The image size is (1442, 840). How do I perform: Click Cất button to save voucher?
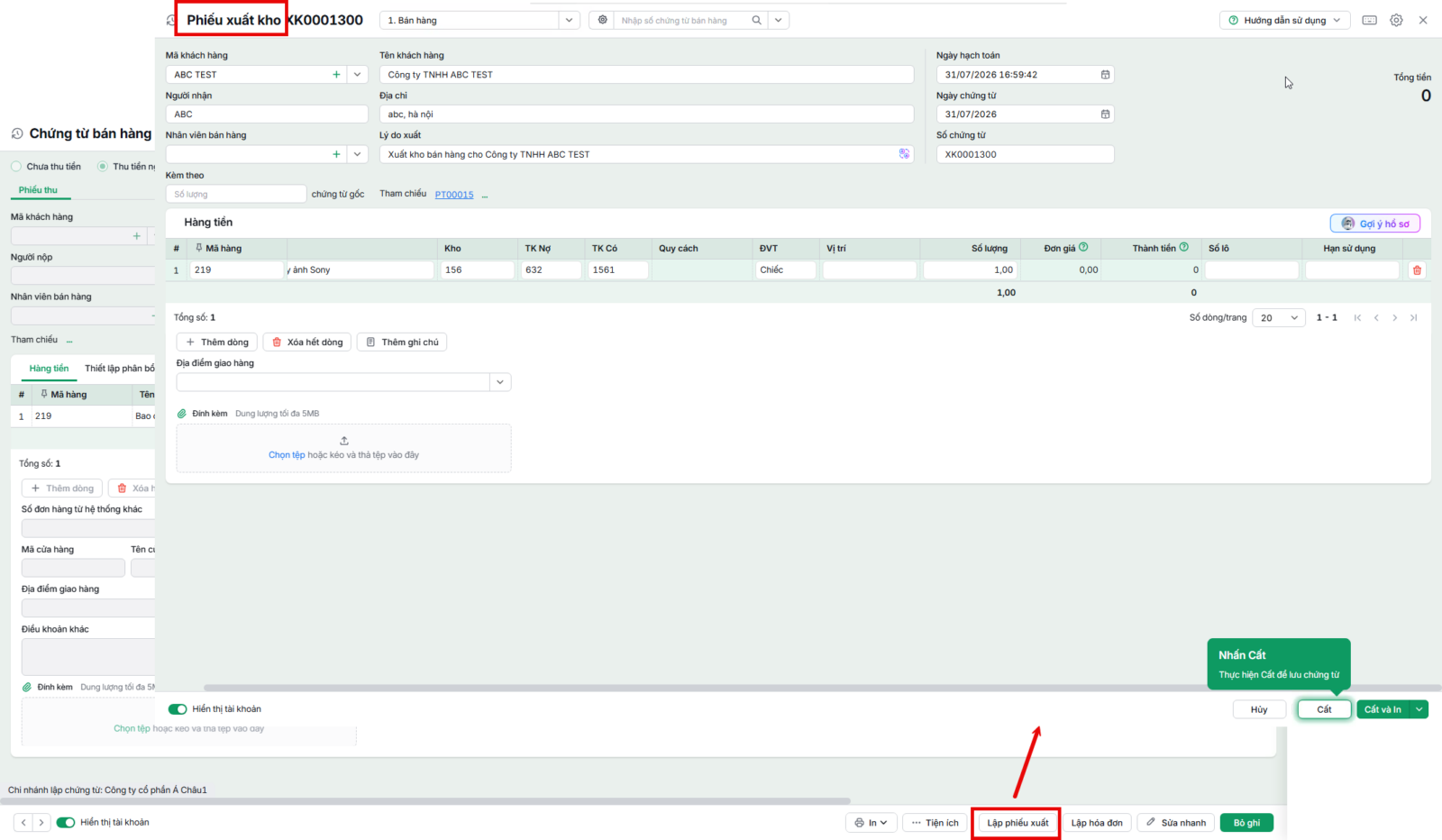[x=1324, y=709]
